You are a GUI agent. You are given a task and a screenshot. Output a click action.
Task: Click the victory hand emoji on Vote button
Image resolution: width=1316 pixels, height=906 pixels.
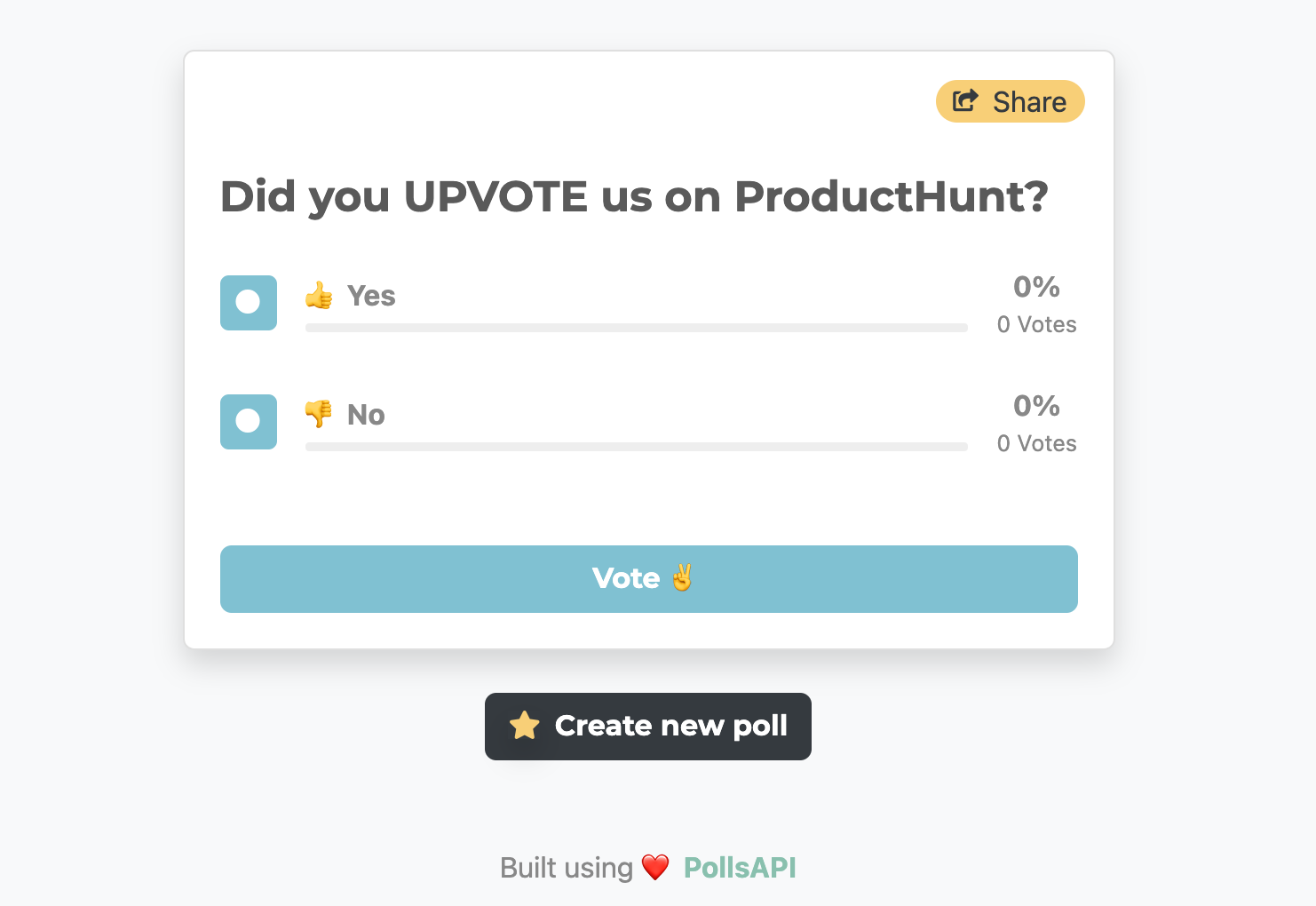coord(680,578)
